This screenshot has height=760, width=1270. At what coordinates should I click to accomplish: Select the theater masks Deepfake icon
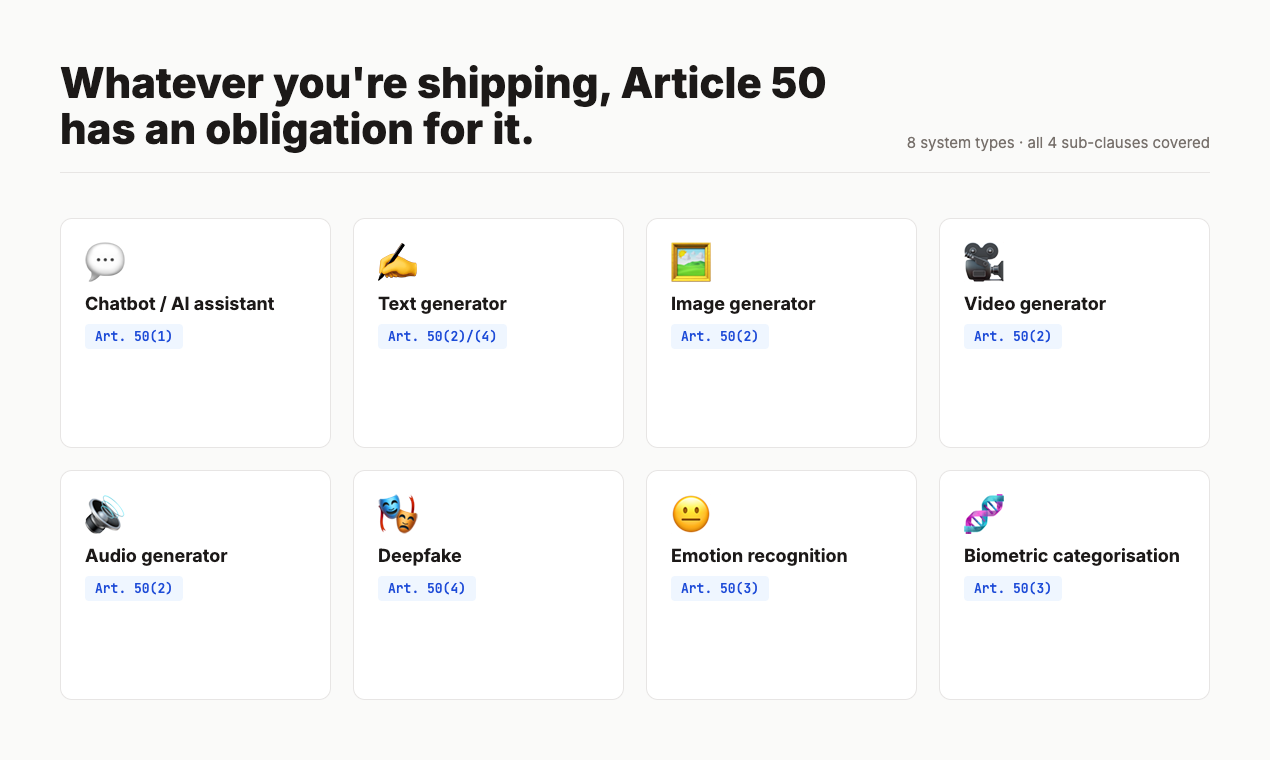tap(398, 513)
